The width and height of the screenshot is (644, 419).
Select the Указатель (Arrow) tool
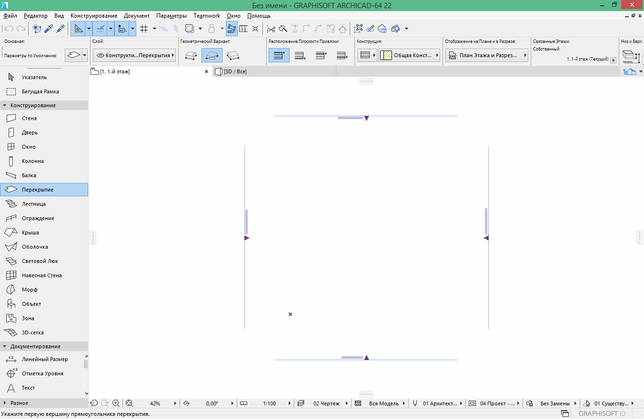point(44,77)
